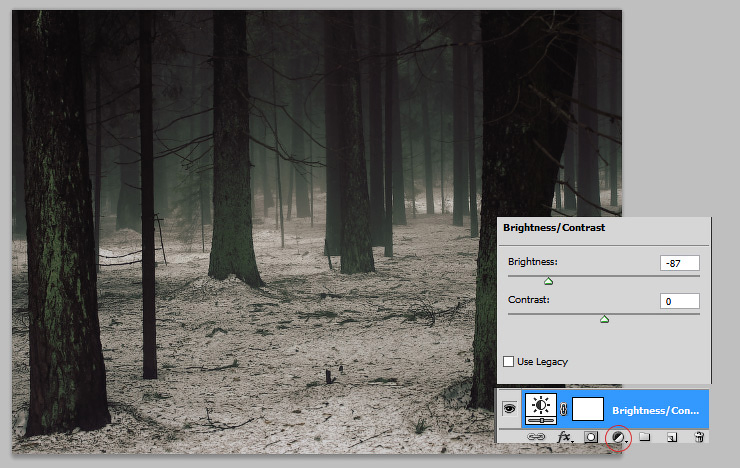Create a new layer
The width and height of the screenshot is (740, 468).
(672, 437)
